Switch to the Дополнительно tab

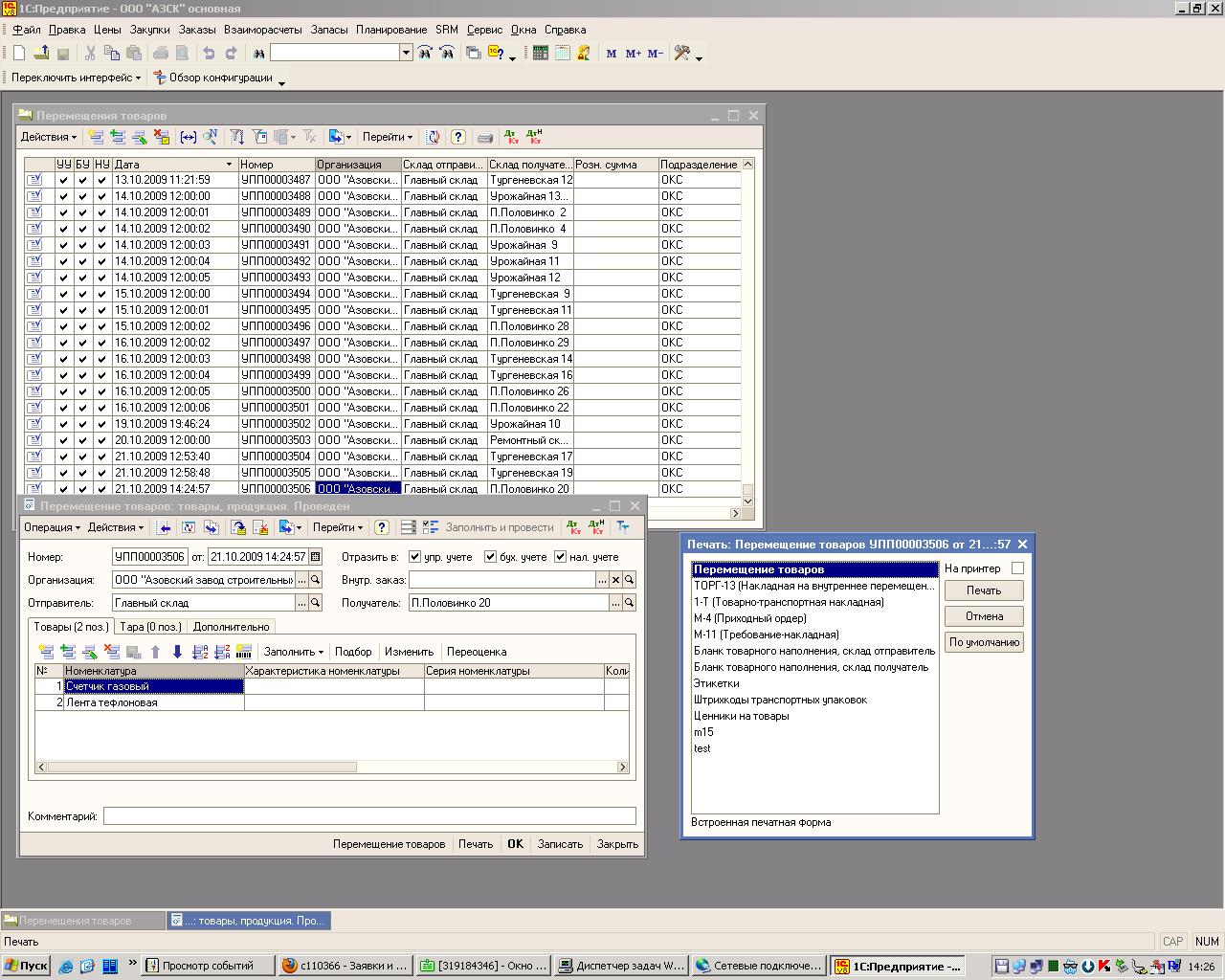pyautogui.click(x=231, y=627)
